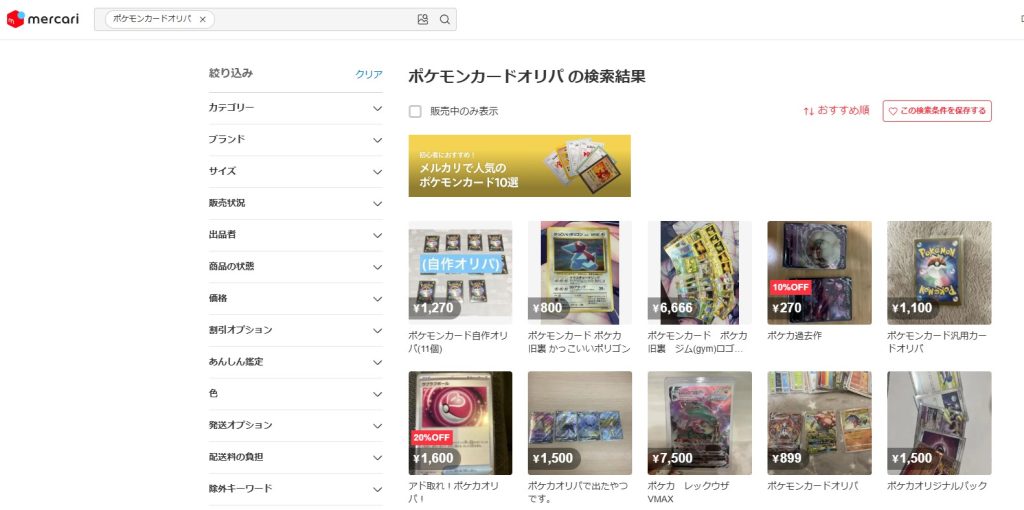Click the magnifying glass search icon
Image resolution: width=1024 pixels, height=510 pixels.
445,19
